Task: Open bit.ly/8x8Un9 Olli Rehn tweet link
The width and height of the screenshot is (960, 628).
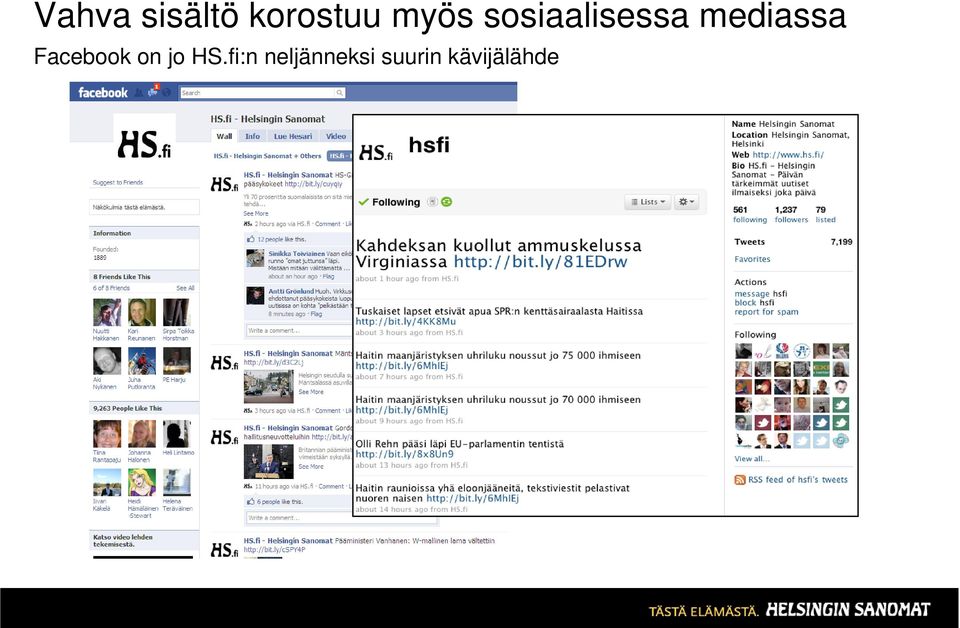Action: (405, 454)
